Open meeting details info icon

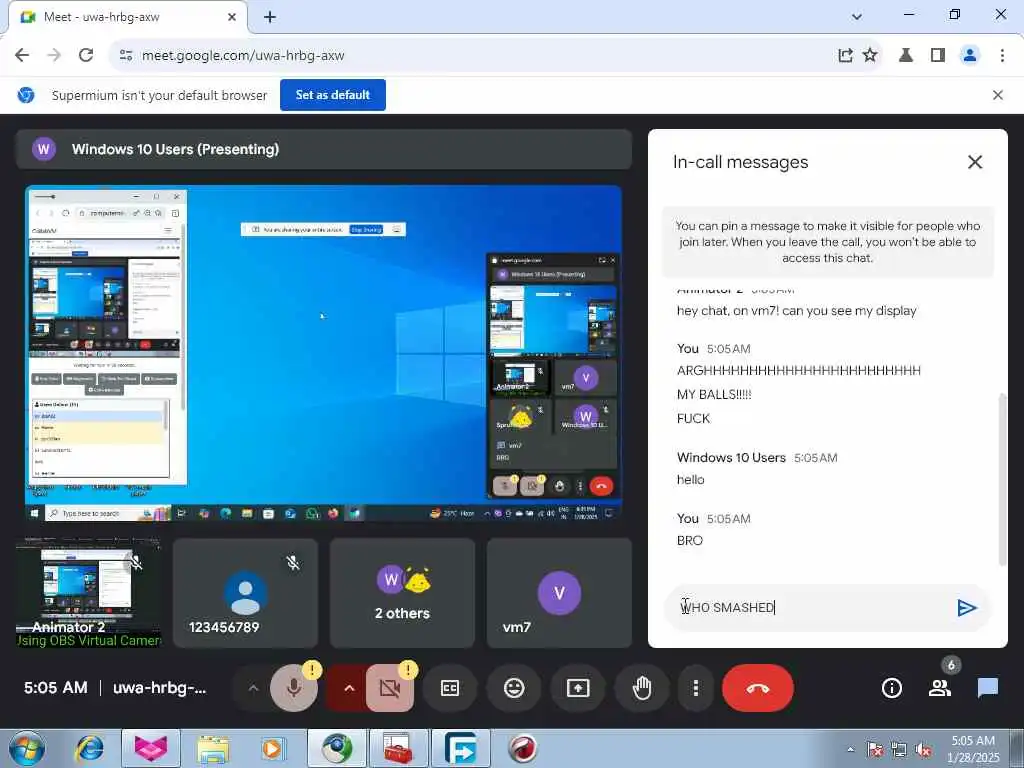(x=891, y=688)
